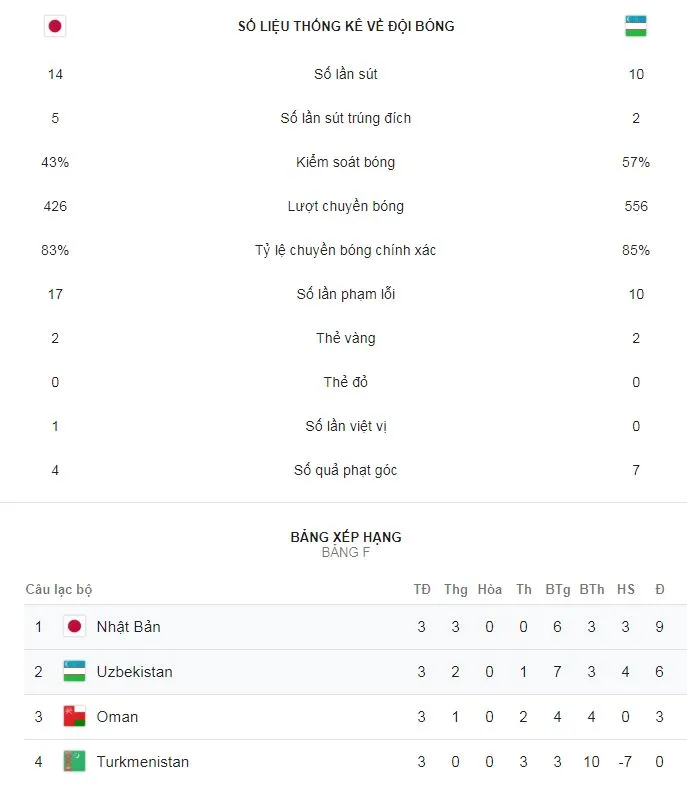Open the Uzbekistan team name link

coord(134,672)
